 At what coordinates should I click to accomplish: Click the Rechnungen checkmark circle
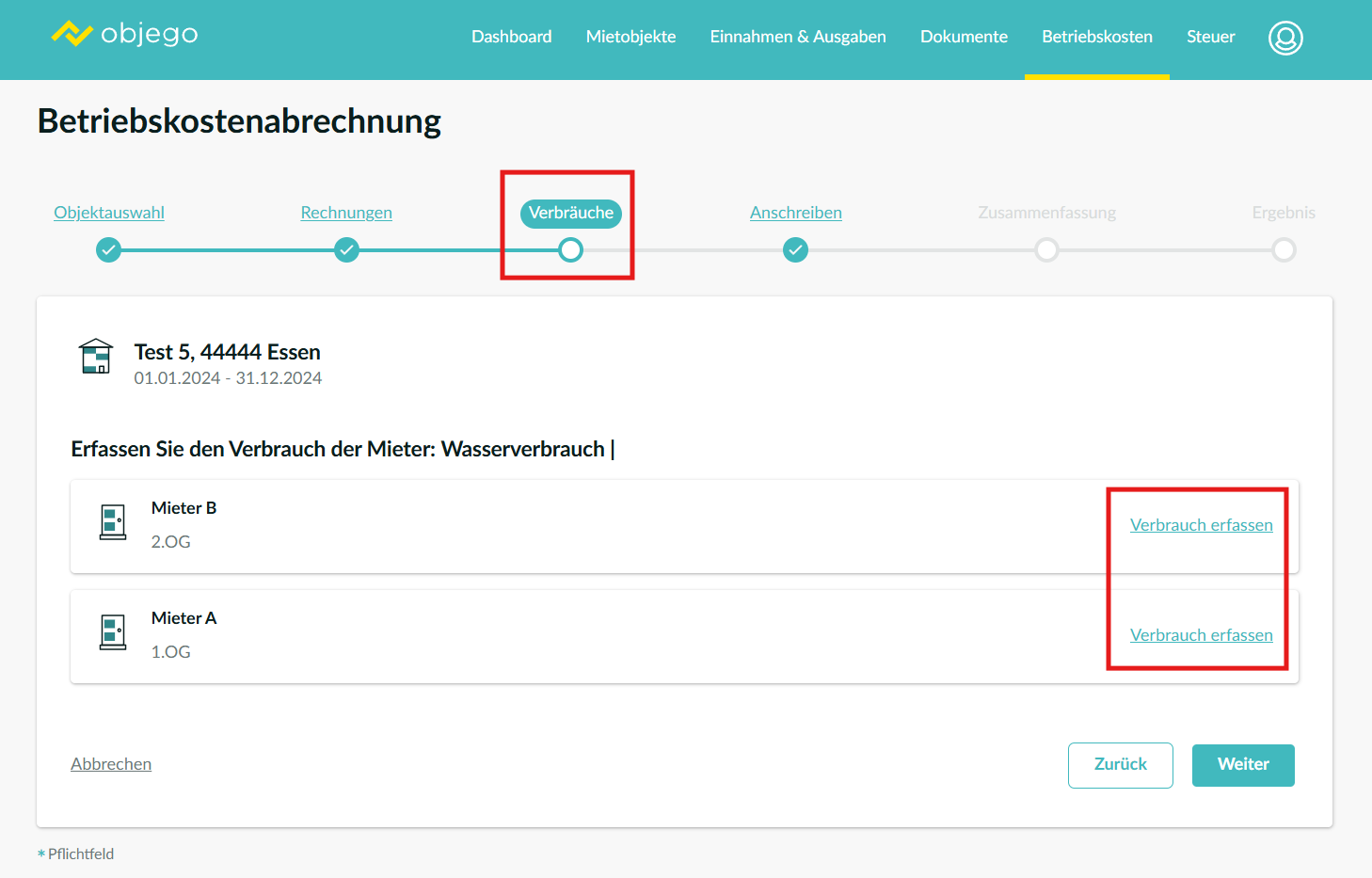[x=347, y=250]
